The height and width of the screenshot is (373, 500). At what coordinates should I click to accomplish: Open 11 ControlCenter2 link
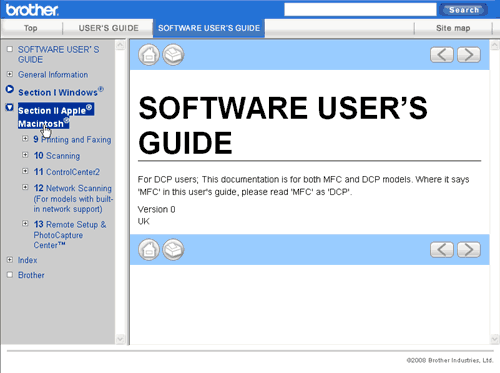click(x=67, y=172)
